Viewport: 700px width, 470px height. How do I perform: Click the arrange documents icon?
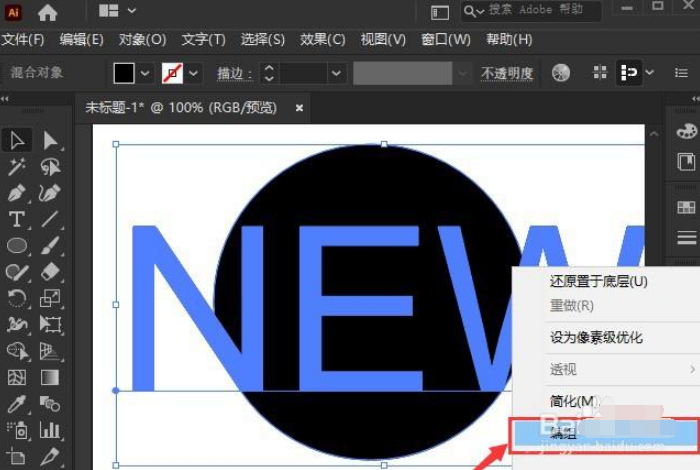[108, 11]
